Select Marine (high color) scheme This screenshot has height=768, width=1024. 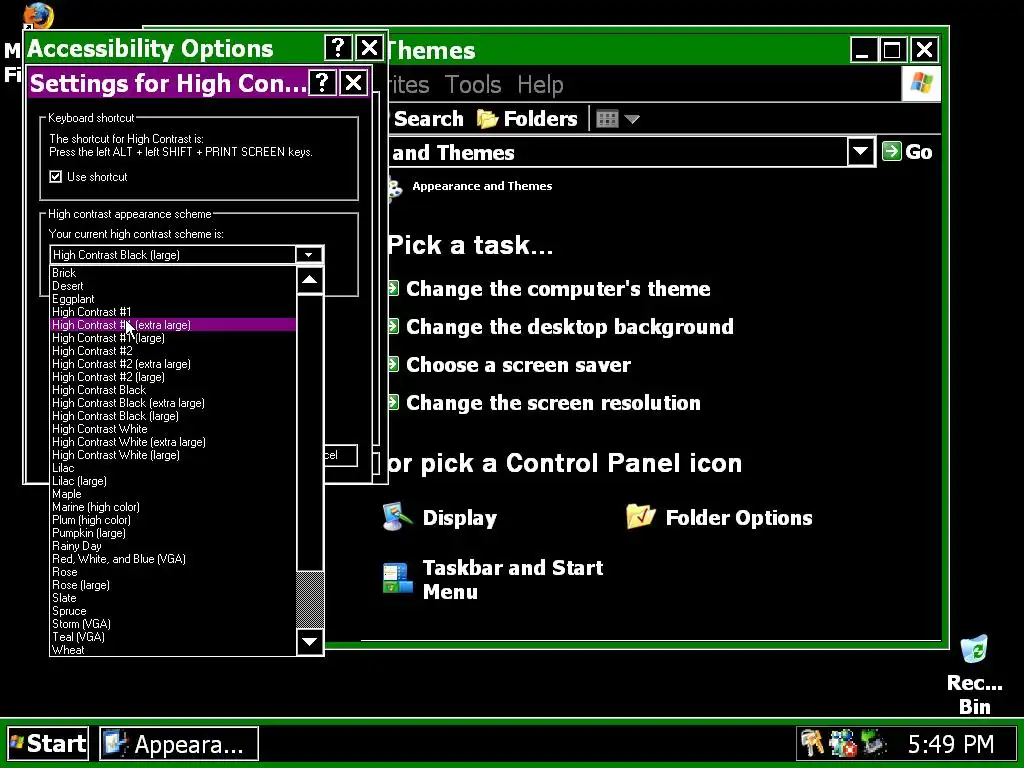click(x=173, y=507)
